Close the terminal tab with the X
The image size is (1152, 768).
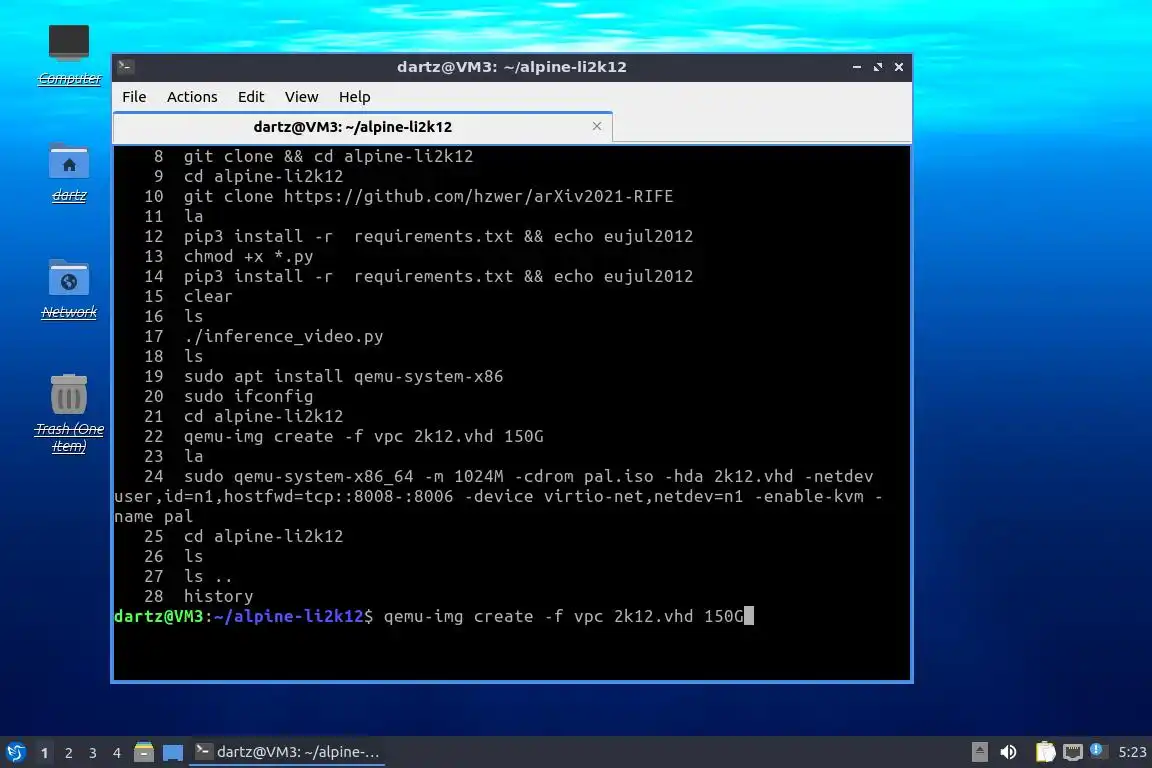(597, 126)
